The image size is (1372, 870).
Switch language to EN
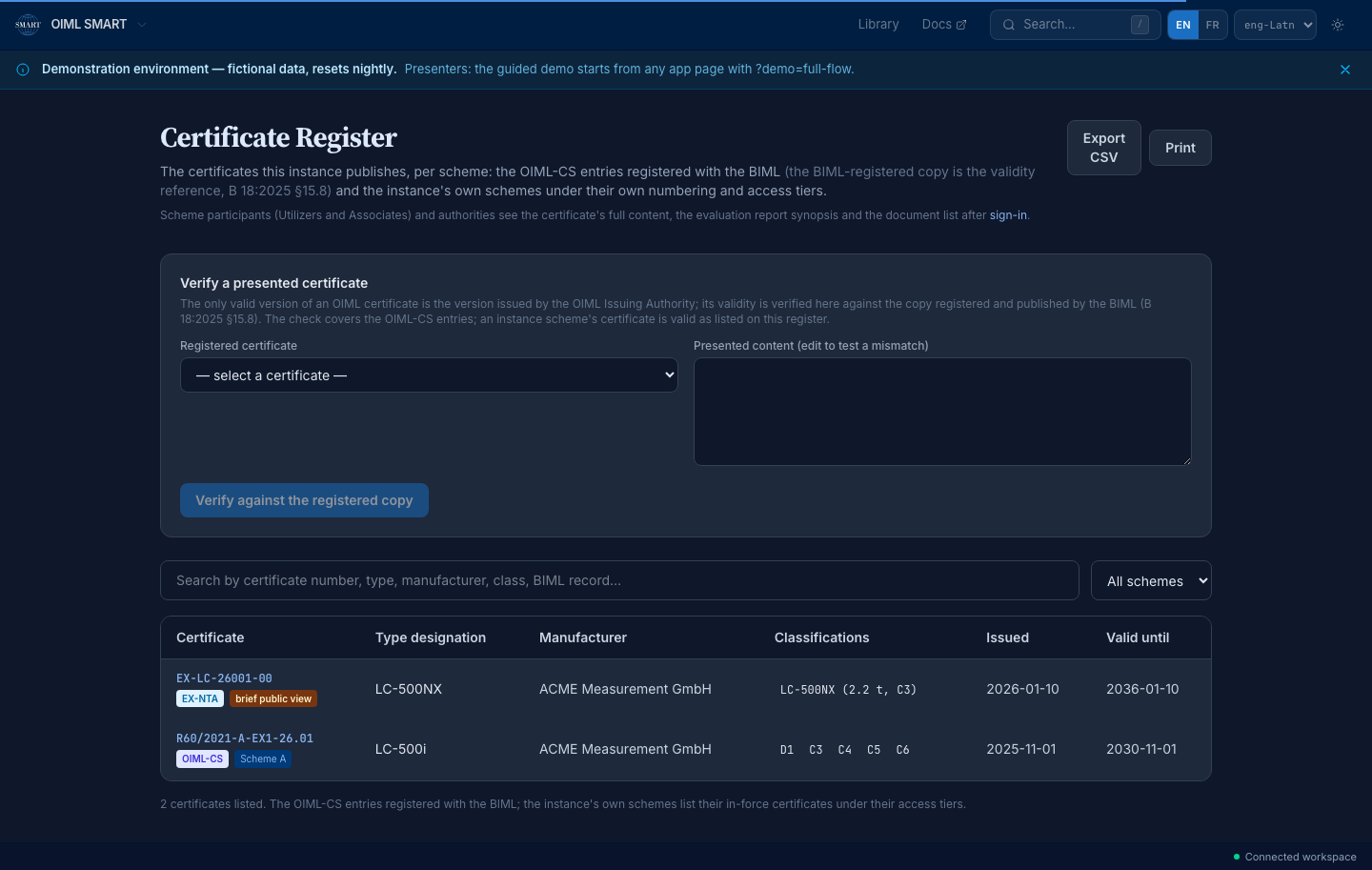[x=1183, y=25]
